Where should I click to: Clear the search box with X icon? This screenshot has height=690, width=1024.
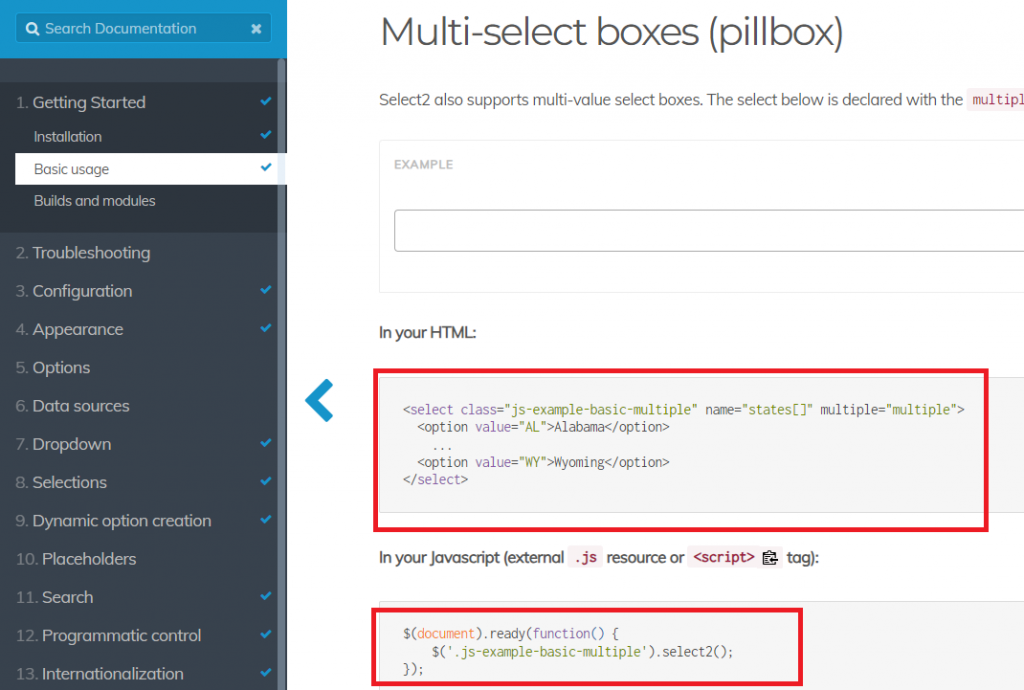tap(256, 29)
